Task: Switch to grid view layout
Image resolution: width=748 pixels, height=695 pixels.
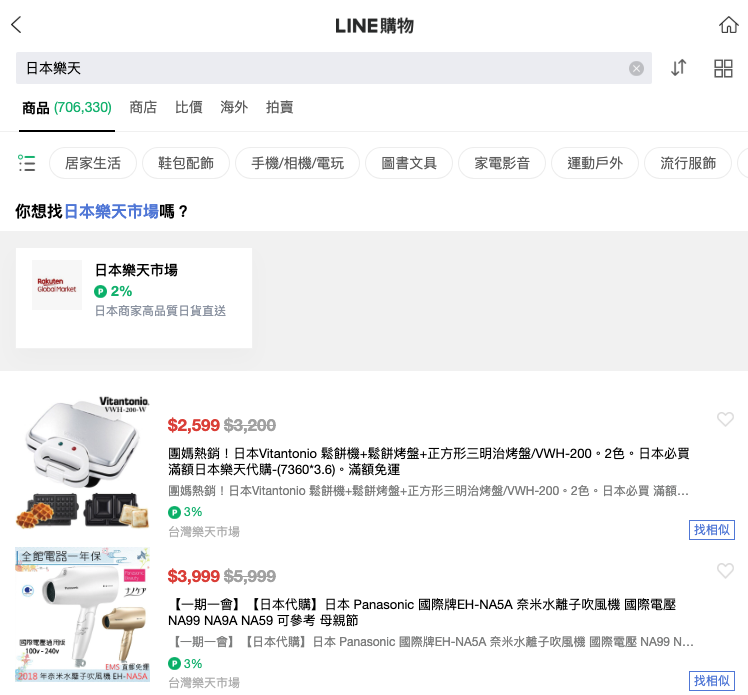Action: click(x=723, y=68)
